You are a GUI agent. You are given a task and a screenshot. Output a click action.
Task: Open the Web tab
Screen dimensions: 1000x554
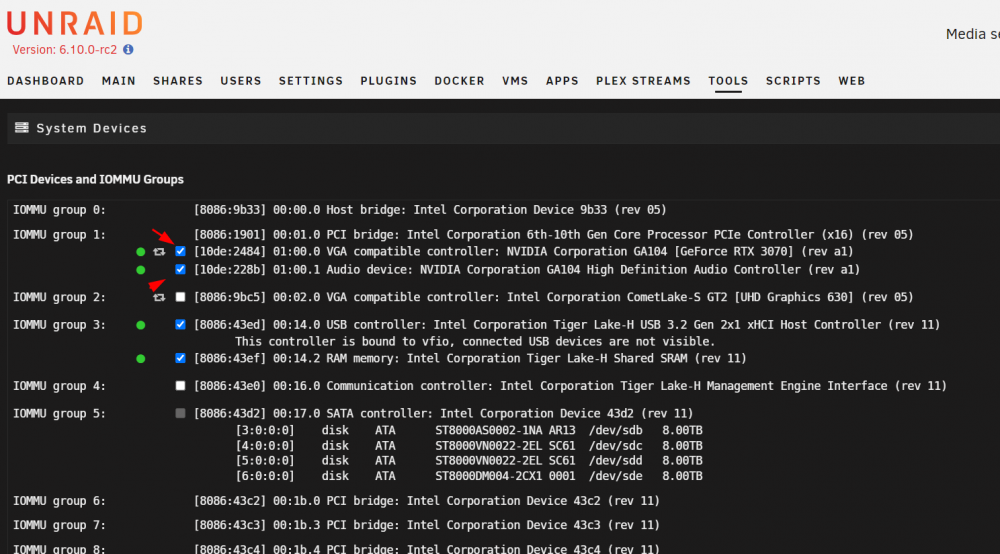coord(851,81)
